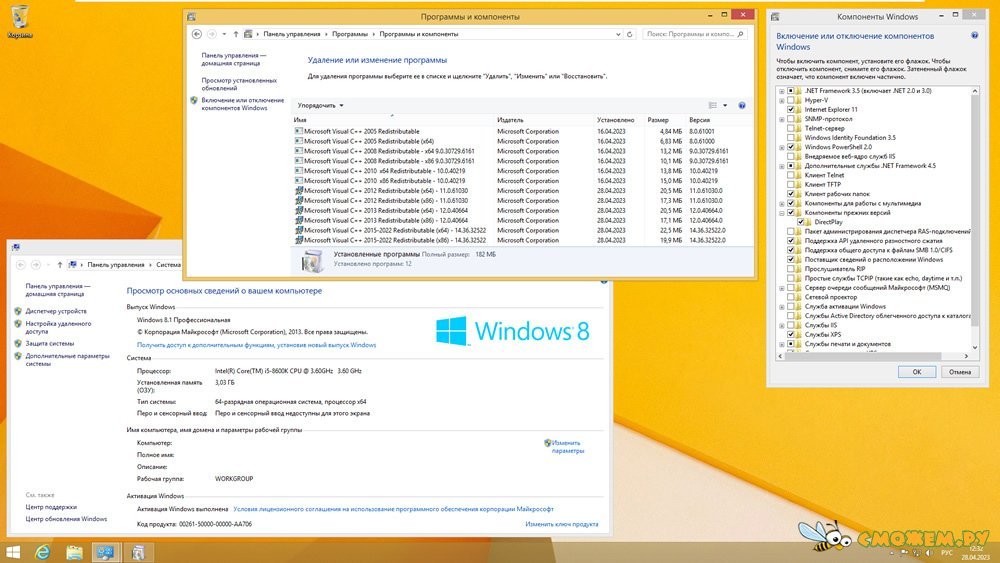Viewport: 1000px width, 563px height.
Task: Expand the SNMP-протокол node
Action: tap(782, 119)
